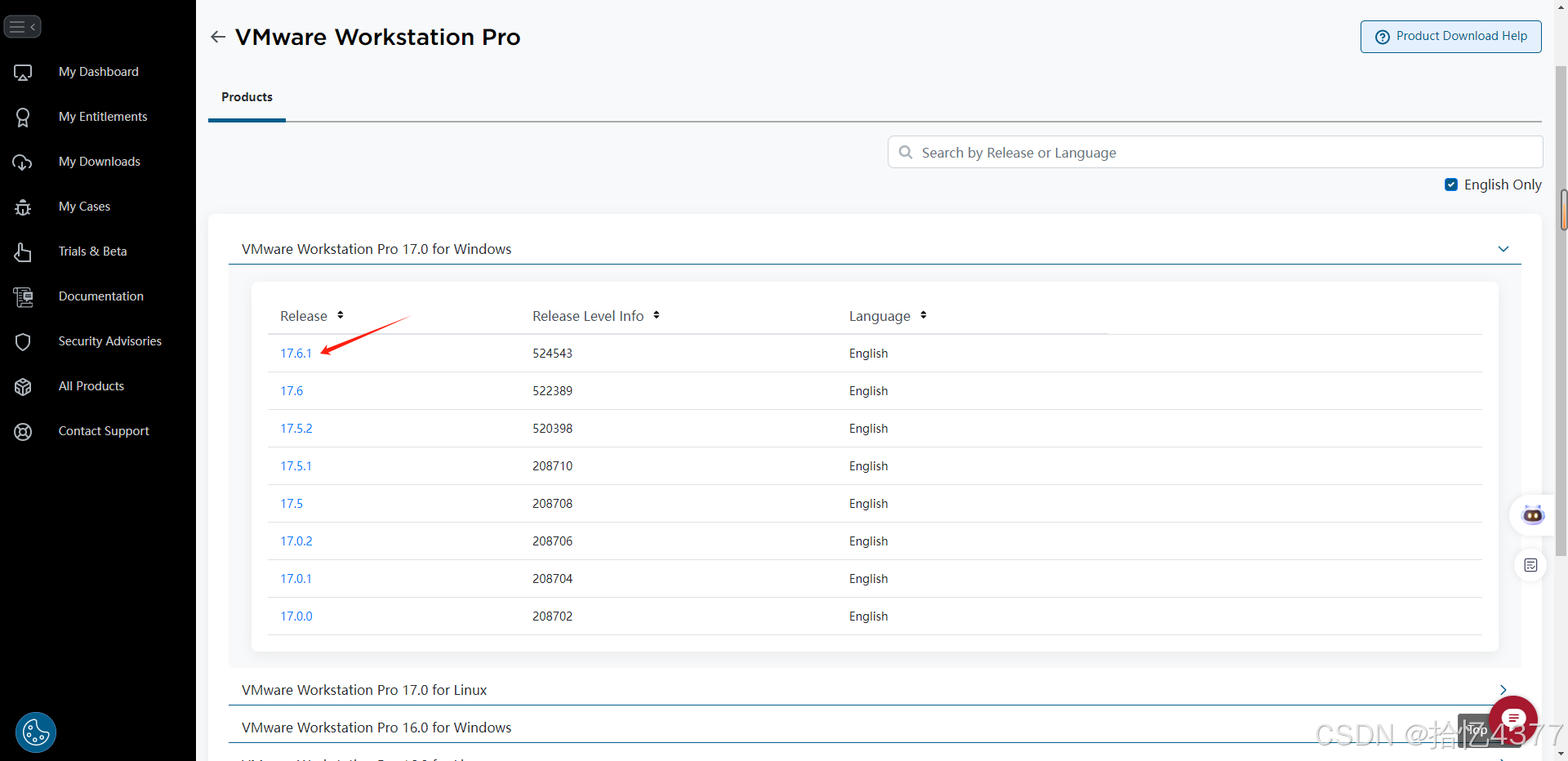Image resolution: width=1568 pixels, height=761 pixels.
Task: Click the back arrow beside VMware Workstation Pro
Action: (x=218, y=37)
